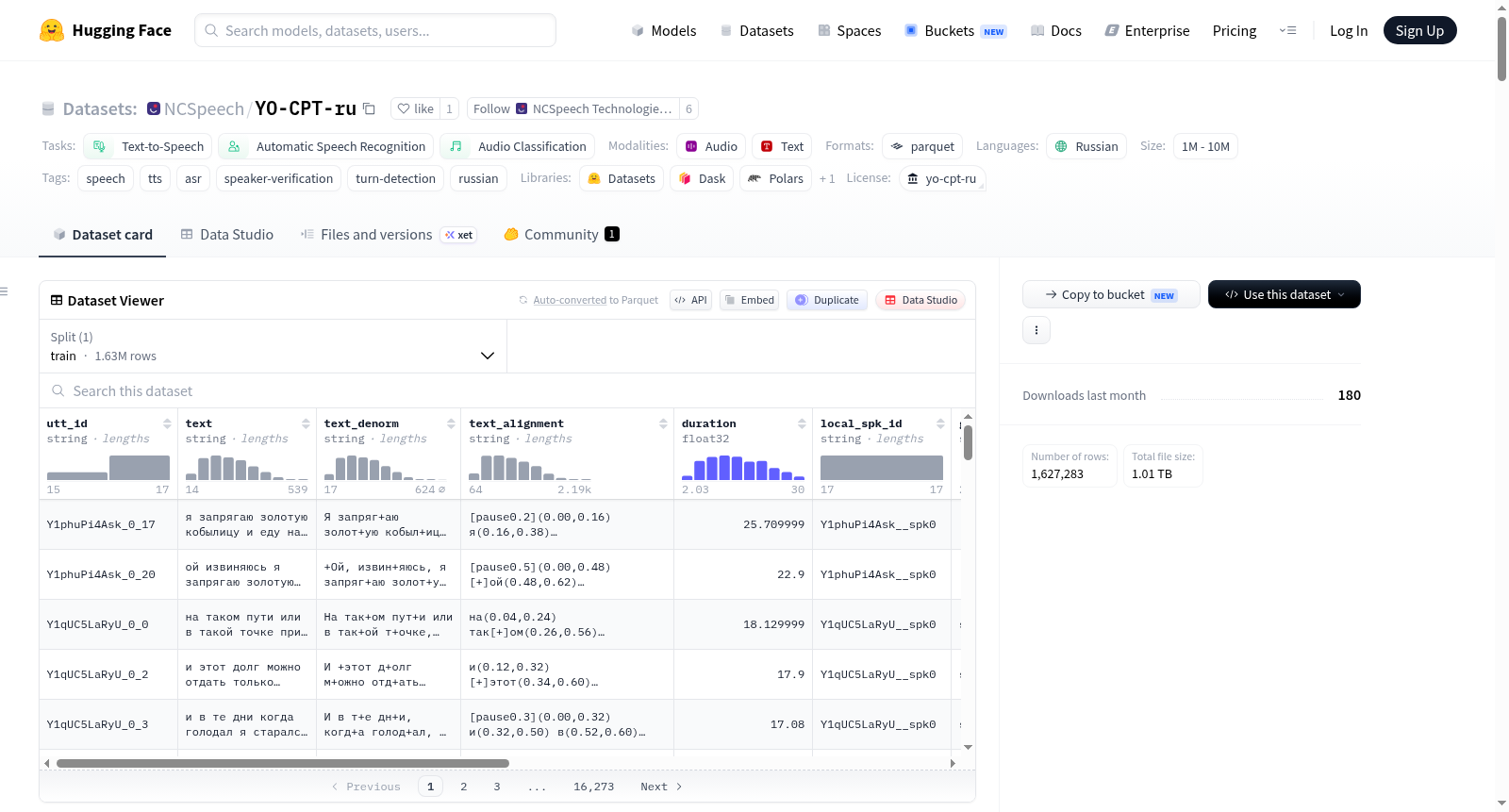The image size is (1509, 812).
Task: Click the Hugging Face logo emoji icon
Action: point(52,30)
